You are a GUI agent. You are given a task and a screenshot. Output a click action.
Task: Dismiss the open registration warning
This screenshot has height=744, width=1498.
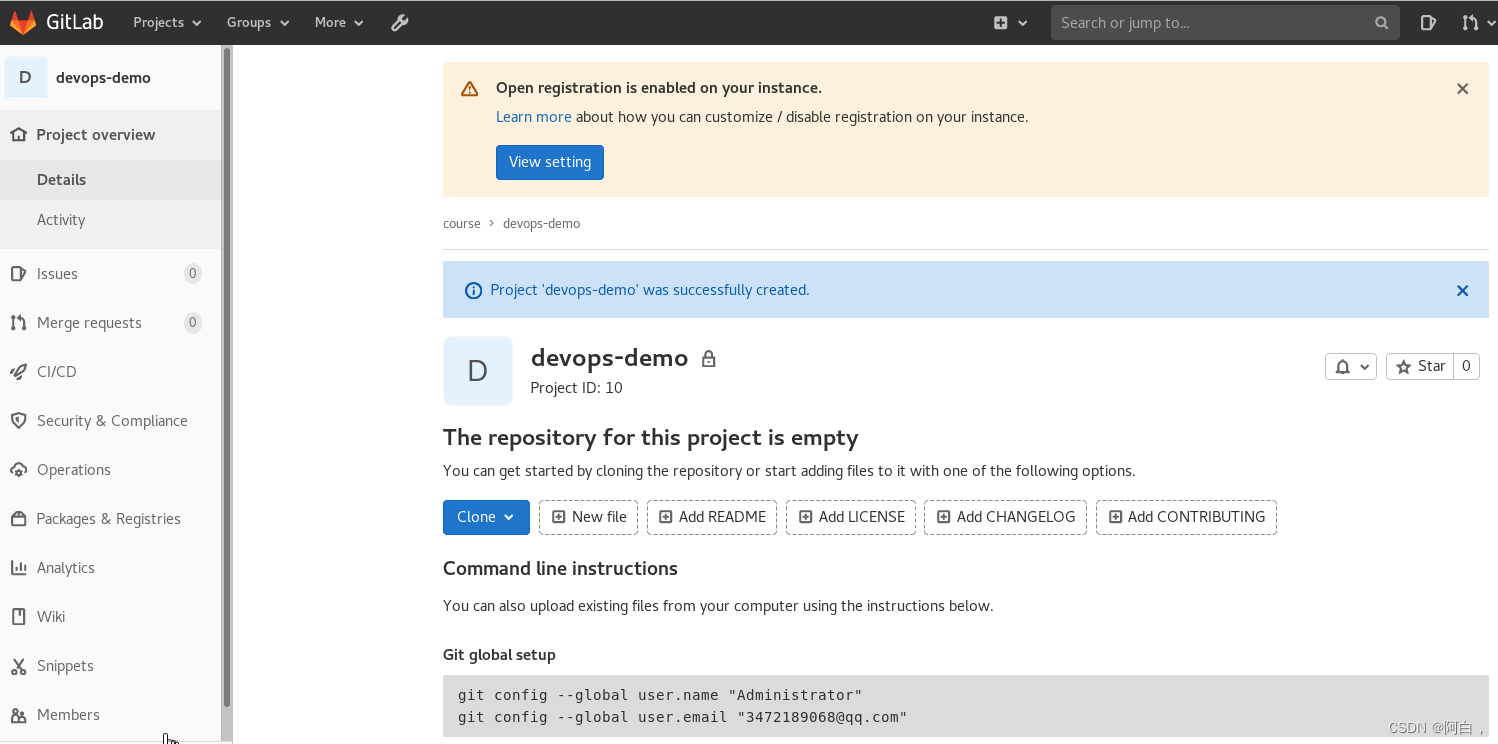coord(1462,88)
